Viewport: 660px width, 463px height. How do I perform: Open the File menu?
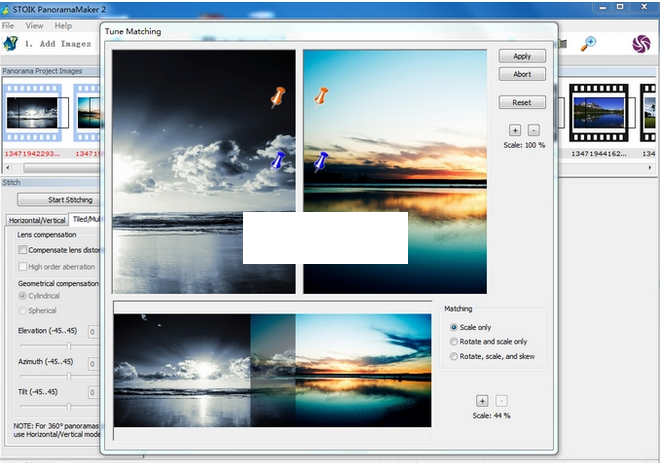[8, 26]
